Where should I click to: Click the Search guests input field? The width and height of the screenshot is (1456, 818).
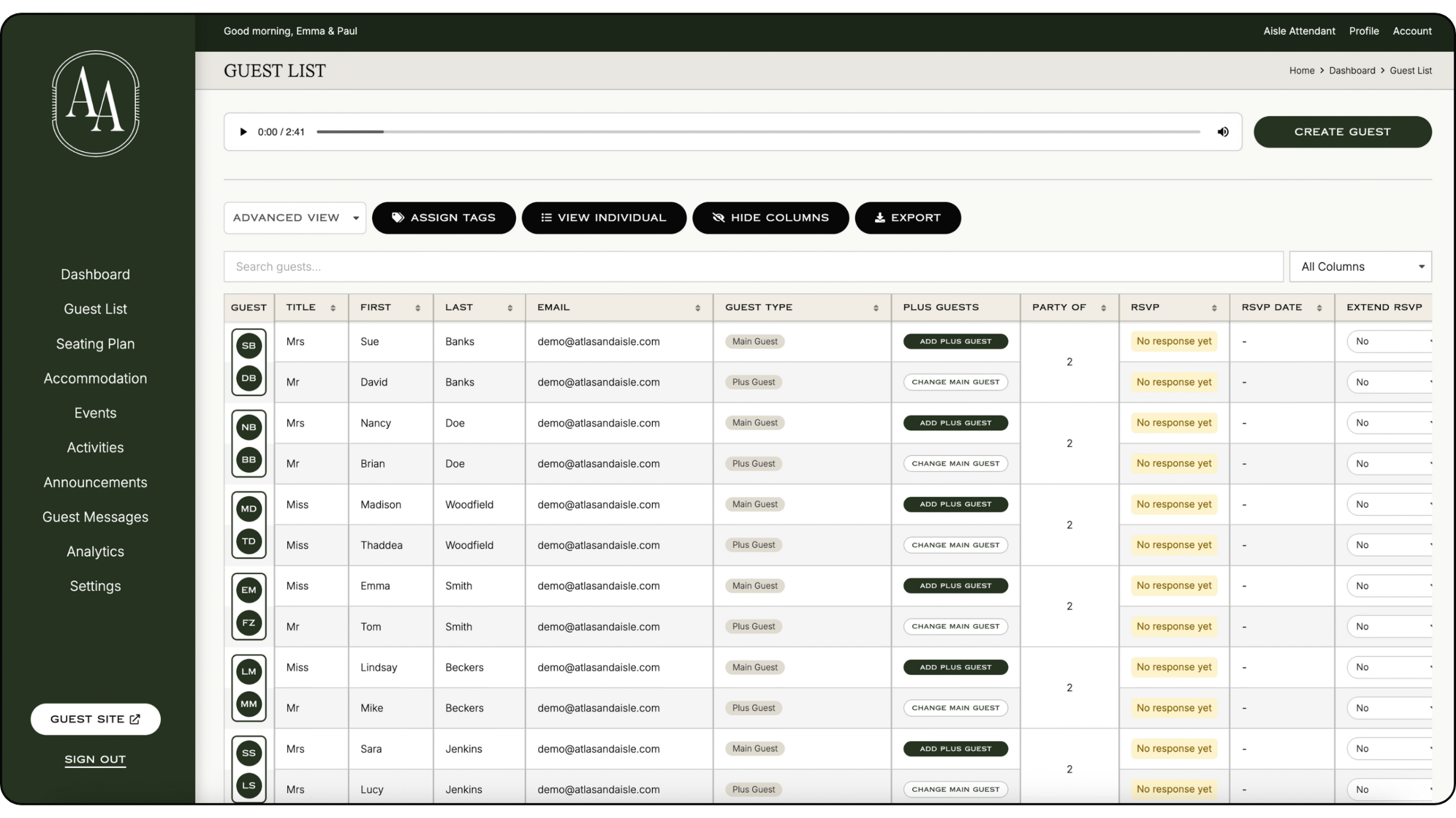tap(753, 267)
